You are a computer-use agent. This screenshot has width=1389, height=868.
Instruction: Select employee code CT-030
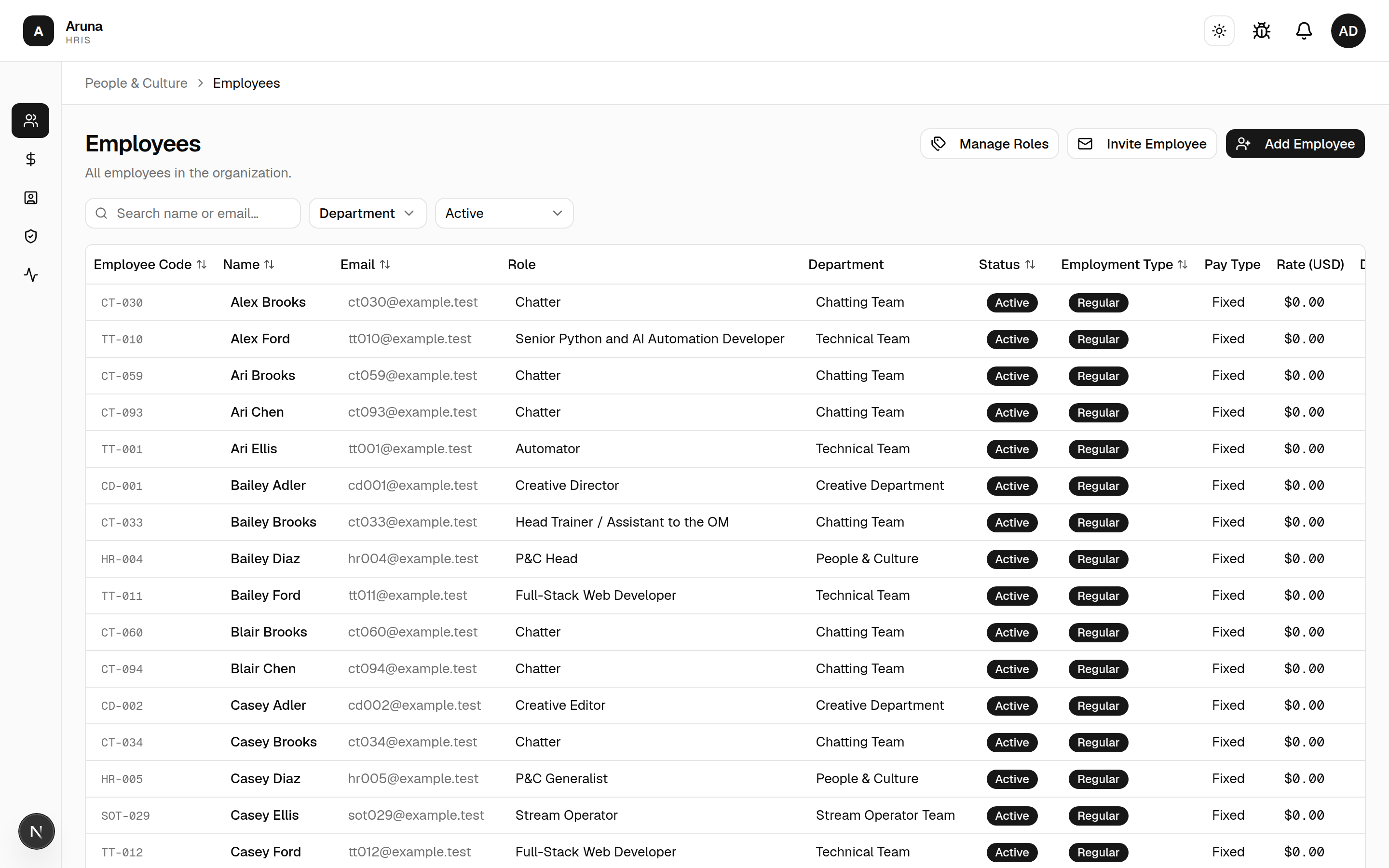coord(122,302)
